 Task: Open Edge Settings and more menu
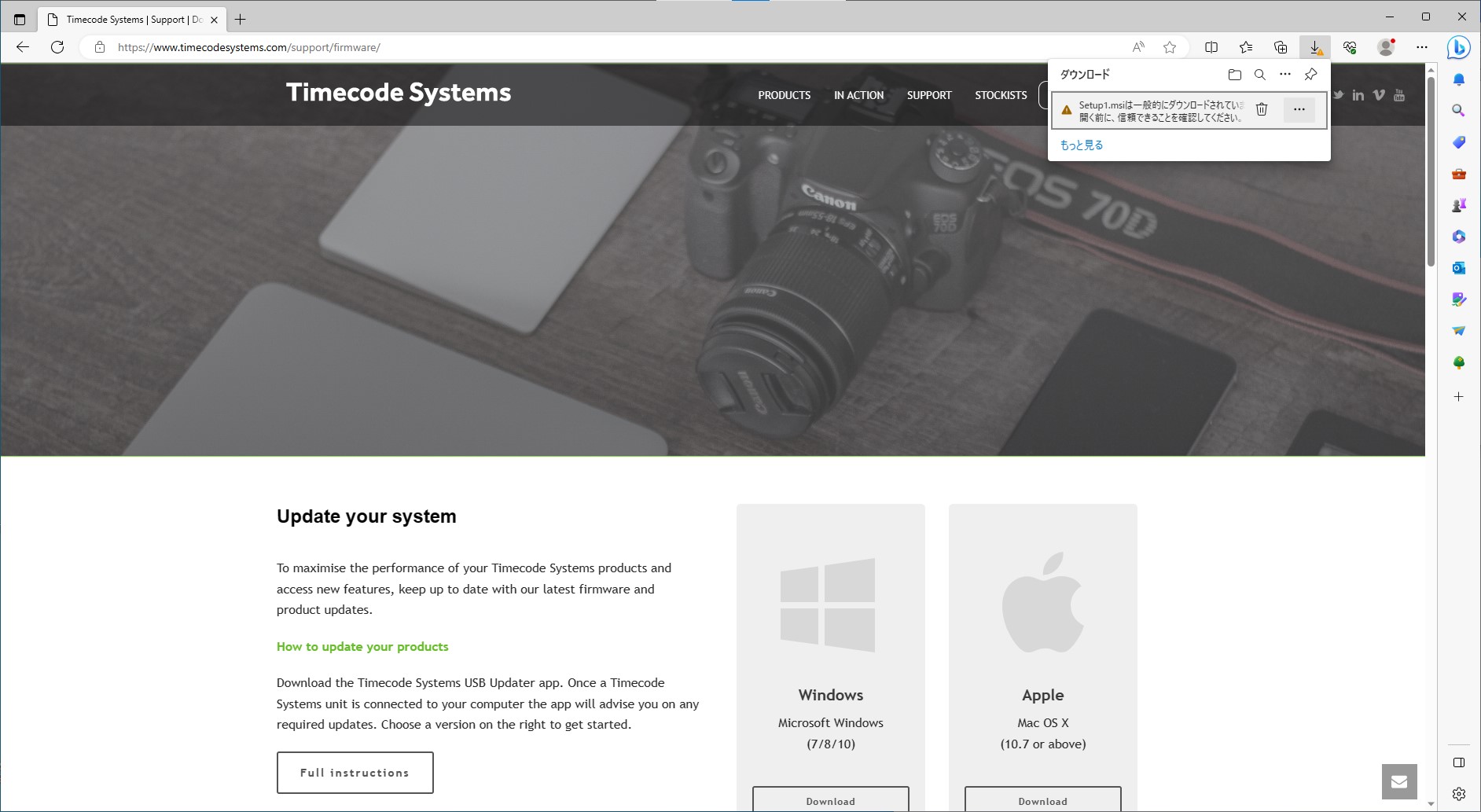(1422, 47)
